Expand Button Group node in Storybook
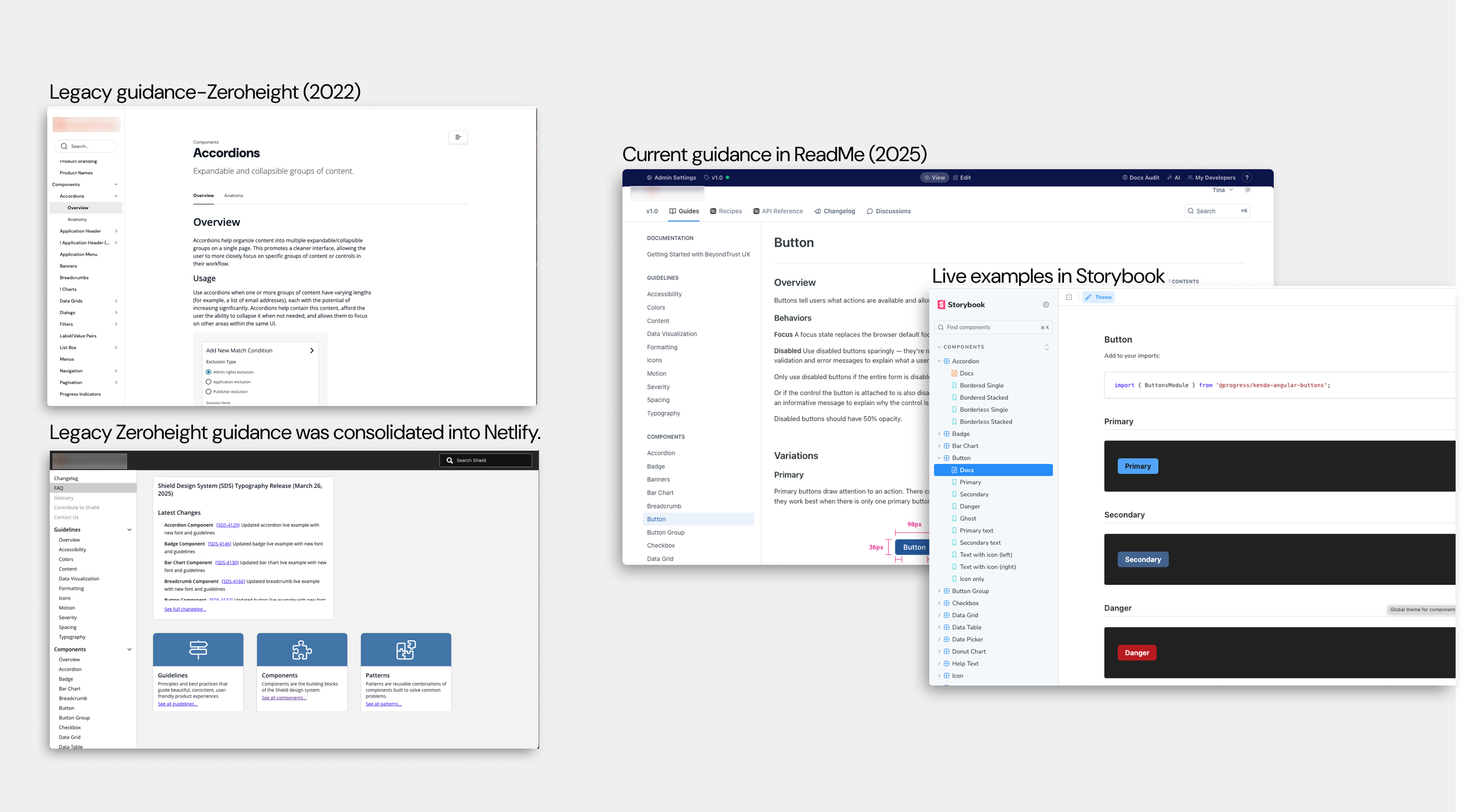Screen dimensions: 1466x812 (x=939, y=591)
